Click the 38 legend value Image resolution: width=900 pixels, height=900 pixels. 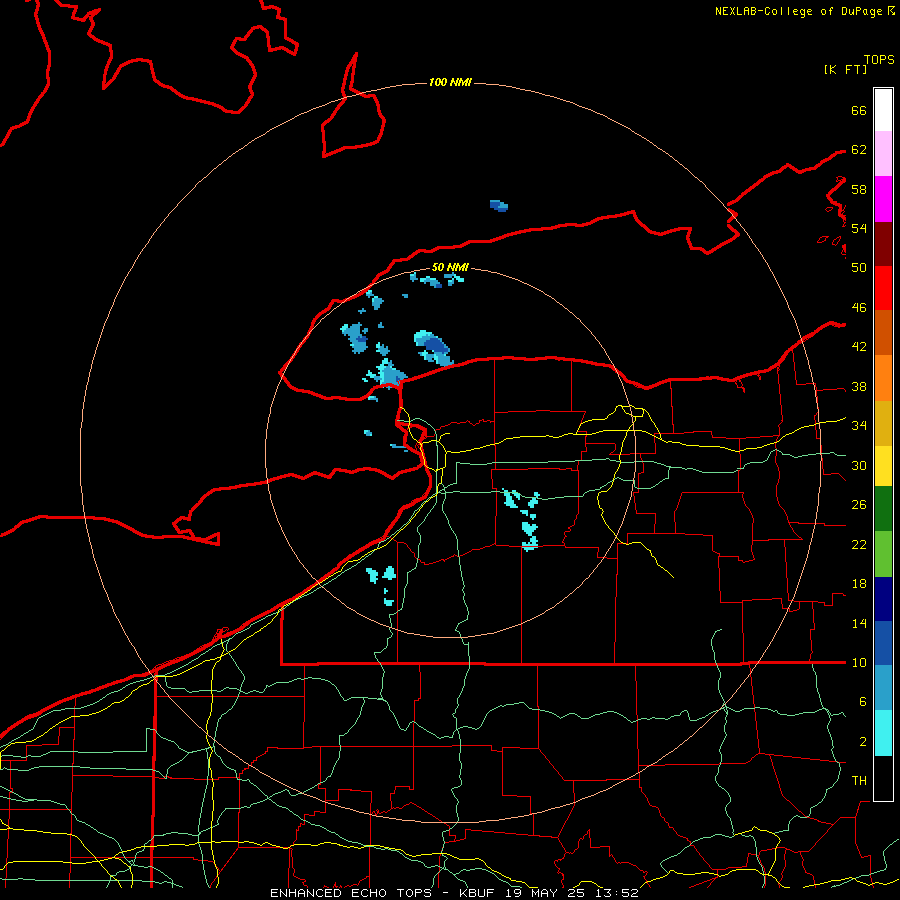pos(859,386)
